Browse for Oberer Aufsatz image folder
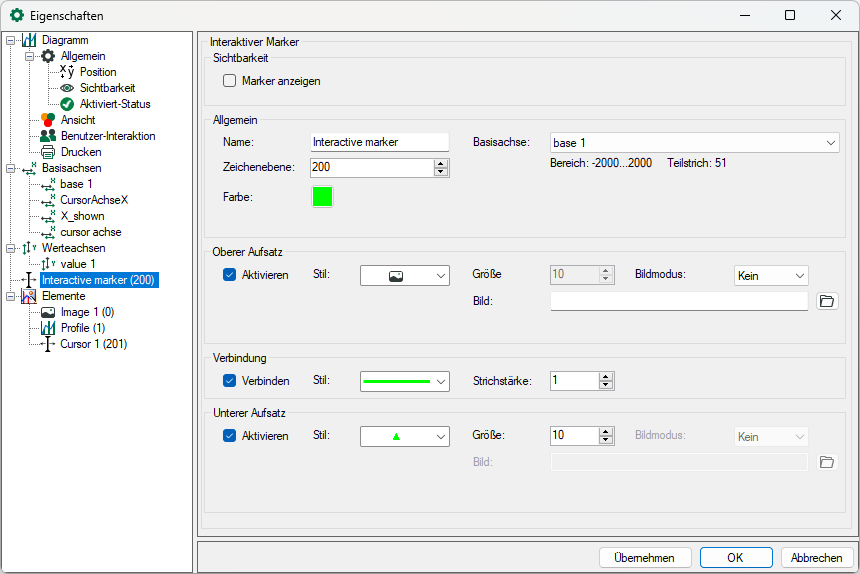 click(826, 301)
